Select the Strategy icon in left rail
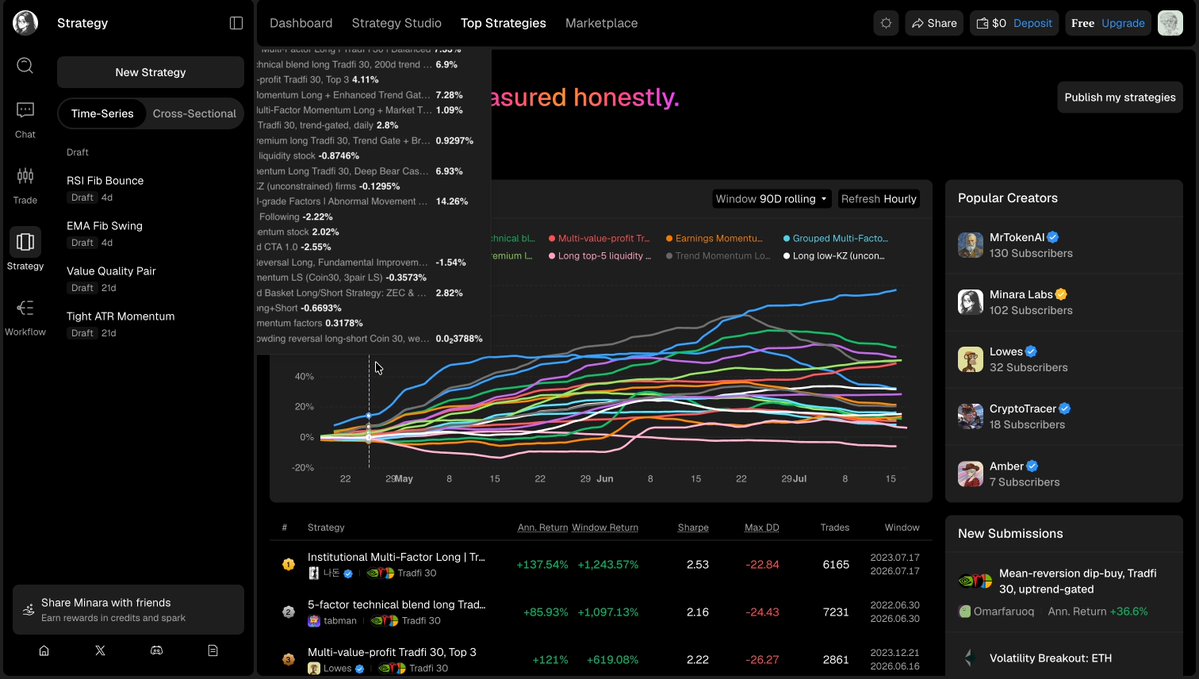1199x679 pixels. (x=25, y=242)
